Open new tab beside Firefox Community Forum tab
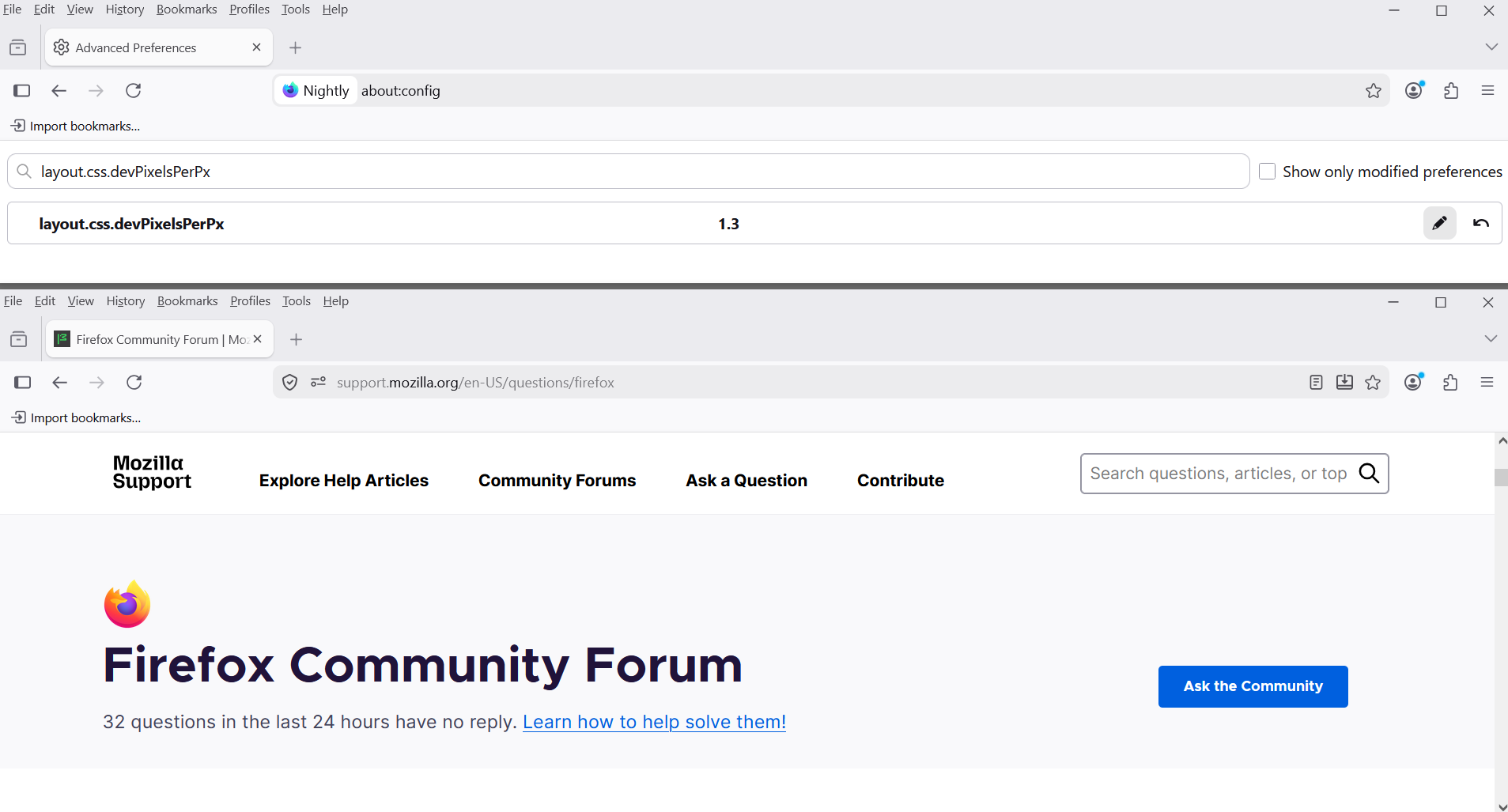Viewport: 1508px width, 812px height. (x=297, y=339)
